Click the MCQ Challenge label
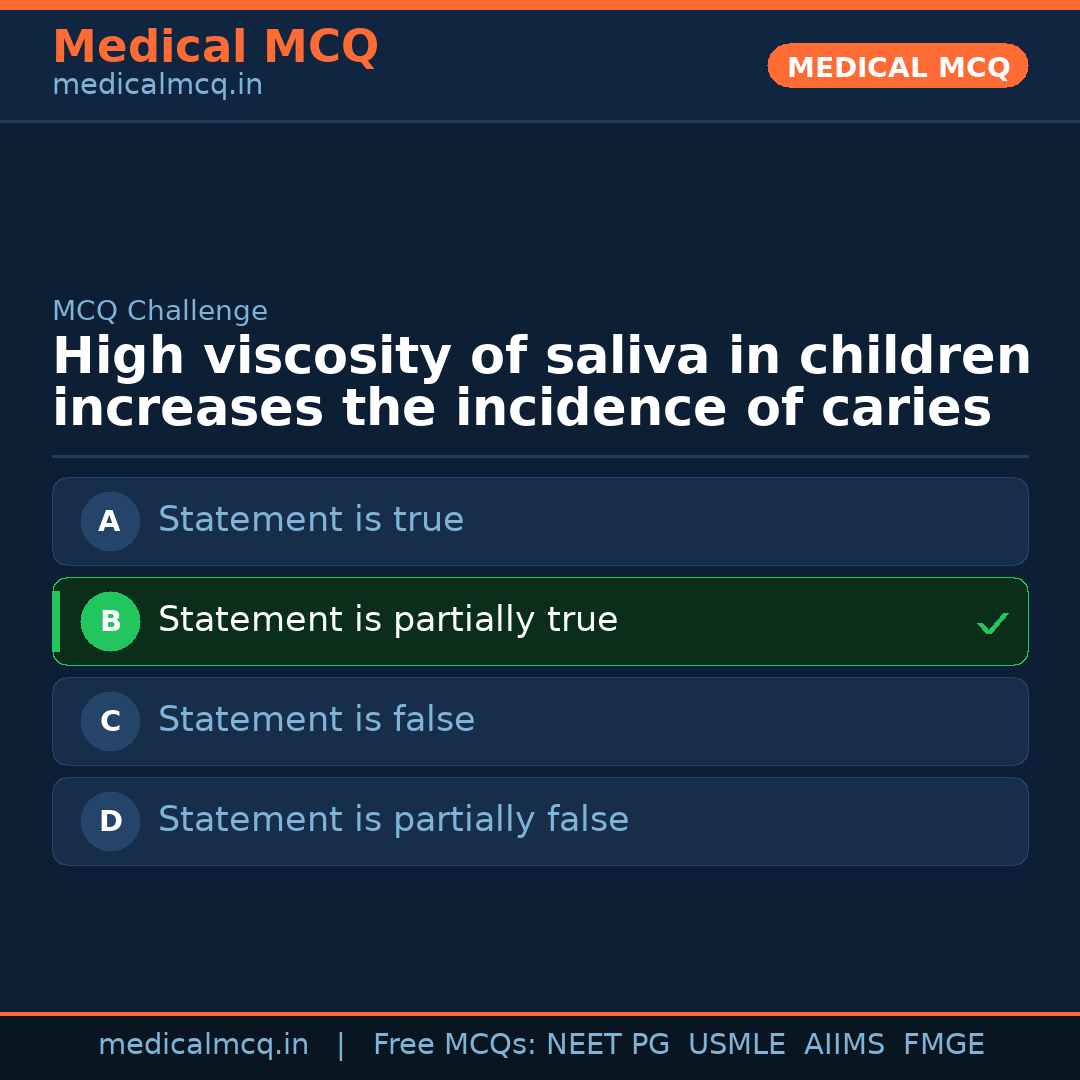1080x1080 pixels. (x=160, y=311)
